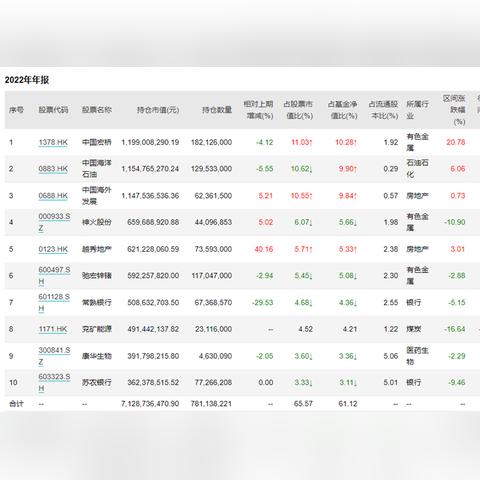Open stock code link 300841.SZ
This screenshot has height=480, width=480.
(54, 356)
